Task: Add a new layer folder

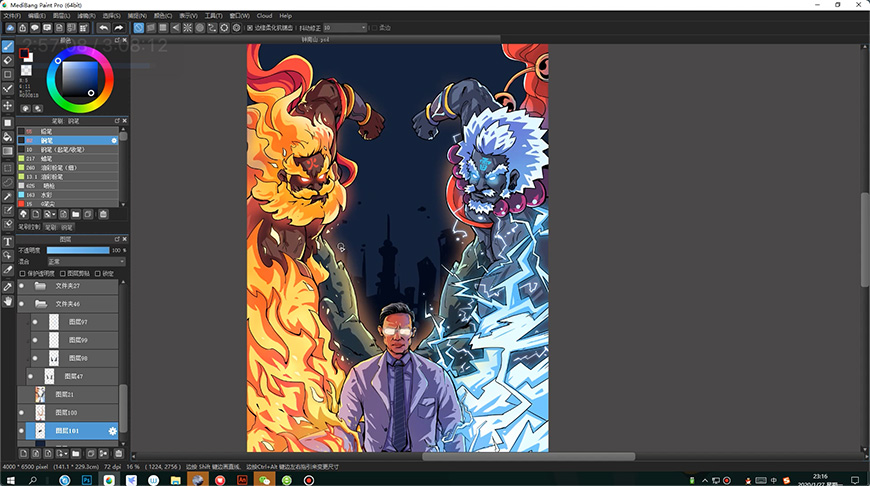Action: (x=76, y=454)
